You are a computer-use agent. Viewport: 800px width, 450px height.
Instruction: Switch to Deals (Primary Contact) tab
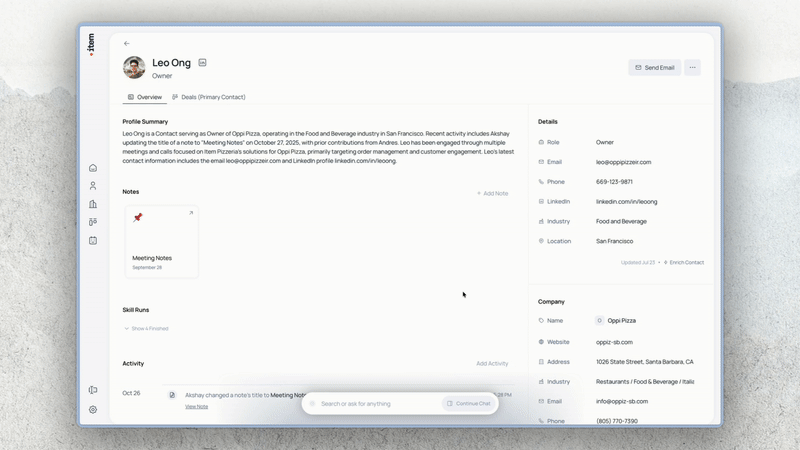coord(208,97)
